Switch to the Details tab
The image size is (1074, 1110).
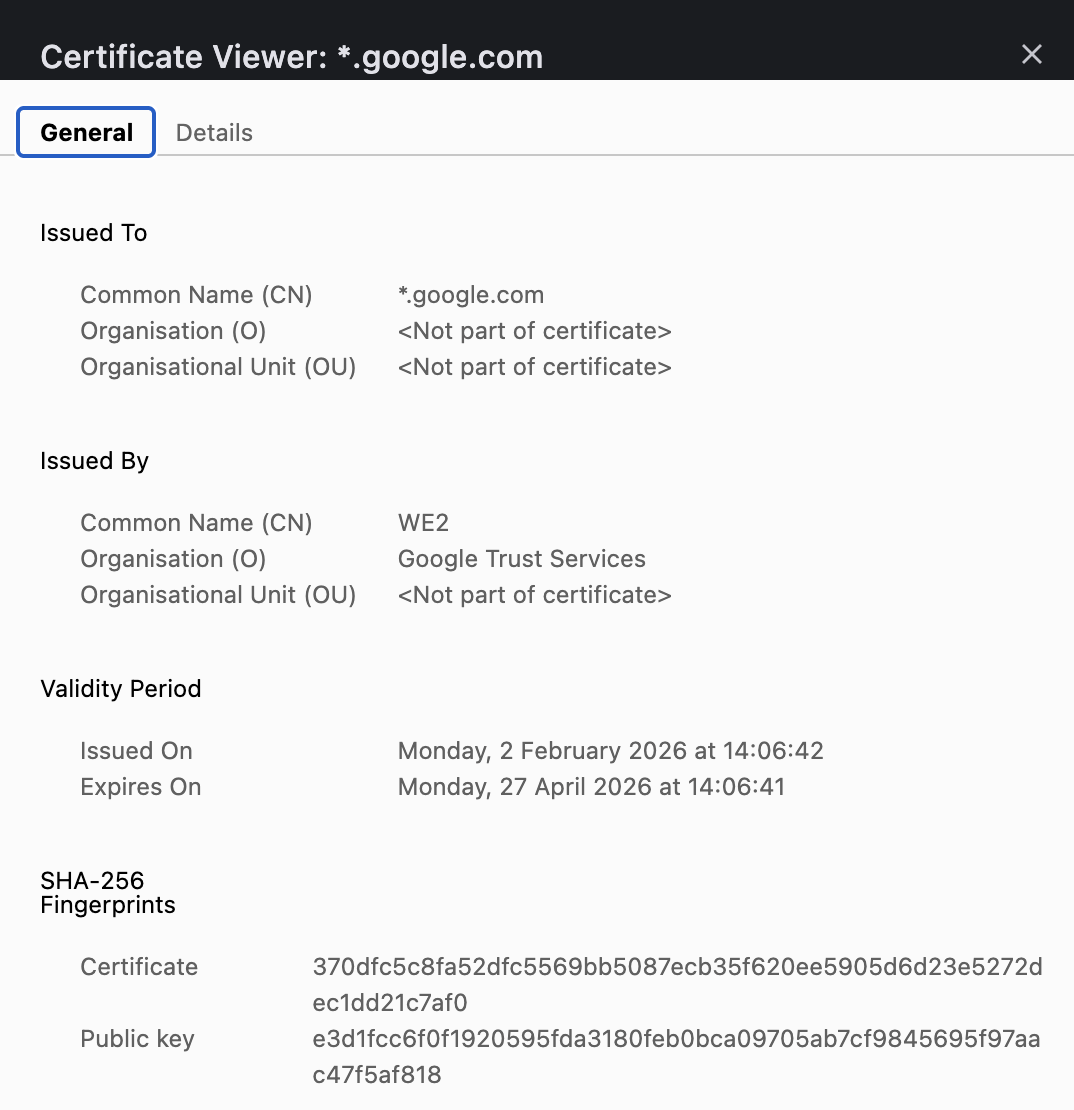[x=213, y=132]
